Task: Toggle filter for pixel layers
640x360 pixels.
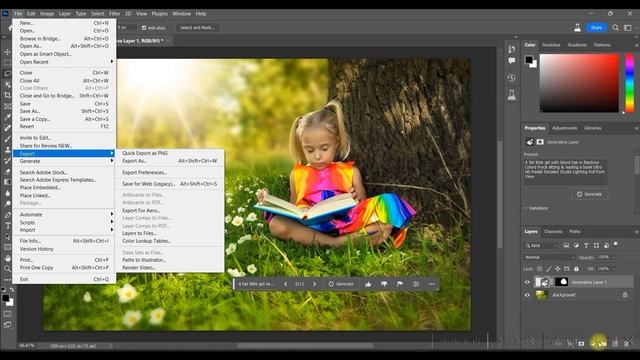Action: tap(566, 245)
